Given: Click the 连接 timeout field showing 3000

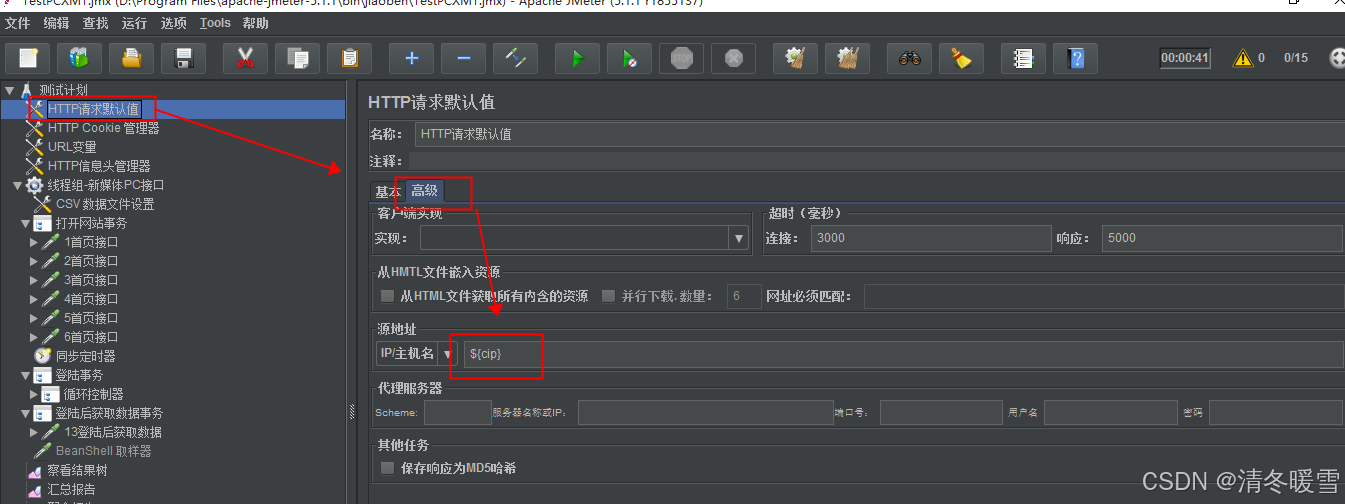Looking at the screenshot, I should [x=930, y=238].
